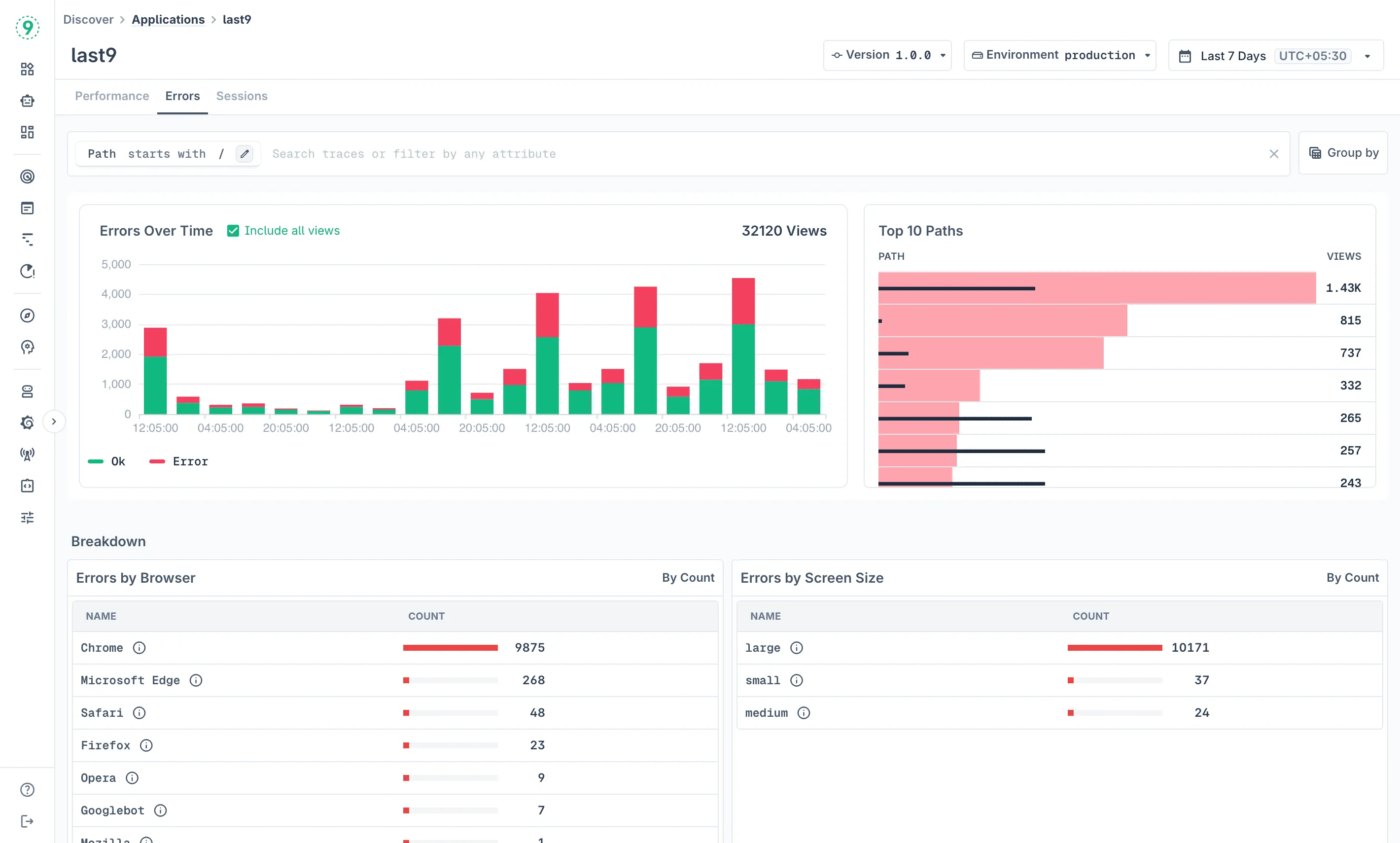This screenshot has height=843, width=1400.
Task: Click the logout icon in sidebar
Action: pos(27,821)
